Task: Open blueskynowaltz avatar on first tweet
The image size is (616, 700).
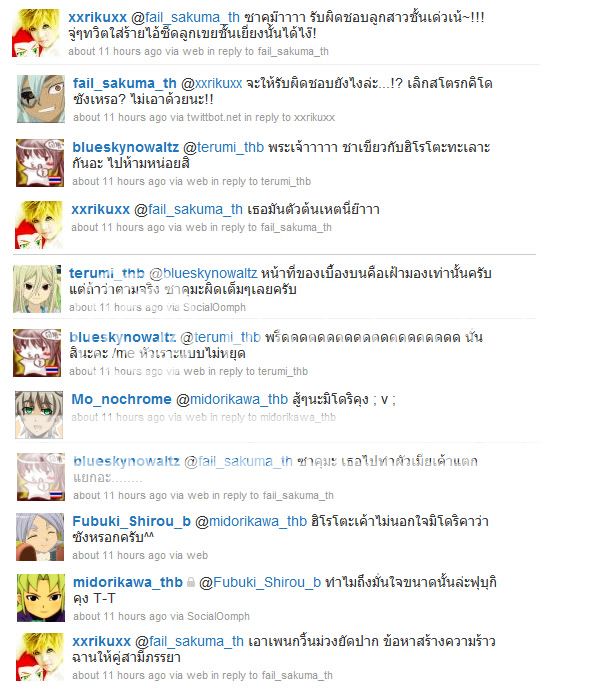Action: [40, 163]
